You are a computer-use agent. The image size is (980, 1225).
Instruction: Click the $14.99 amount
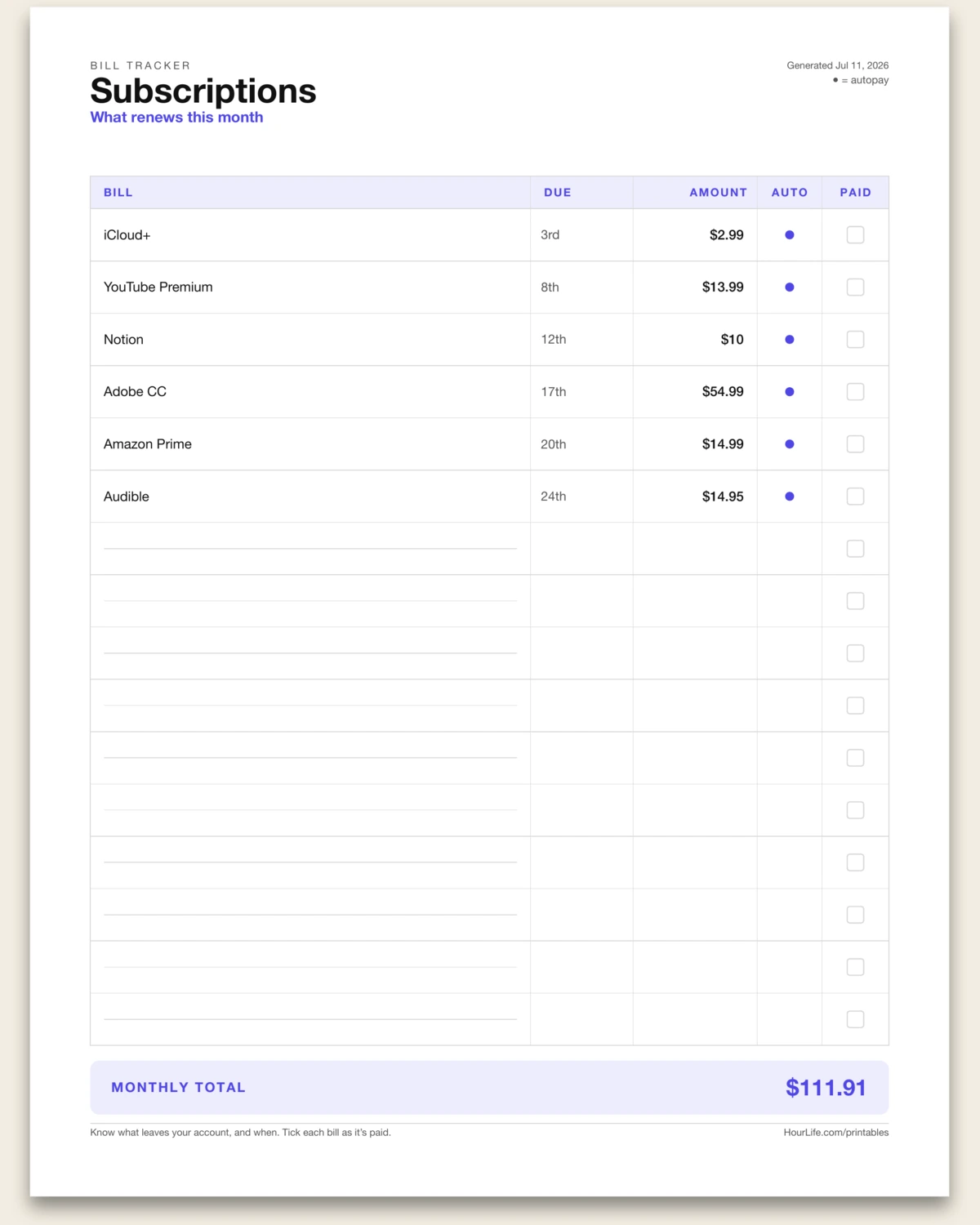point(723,444)
